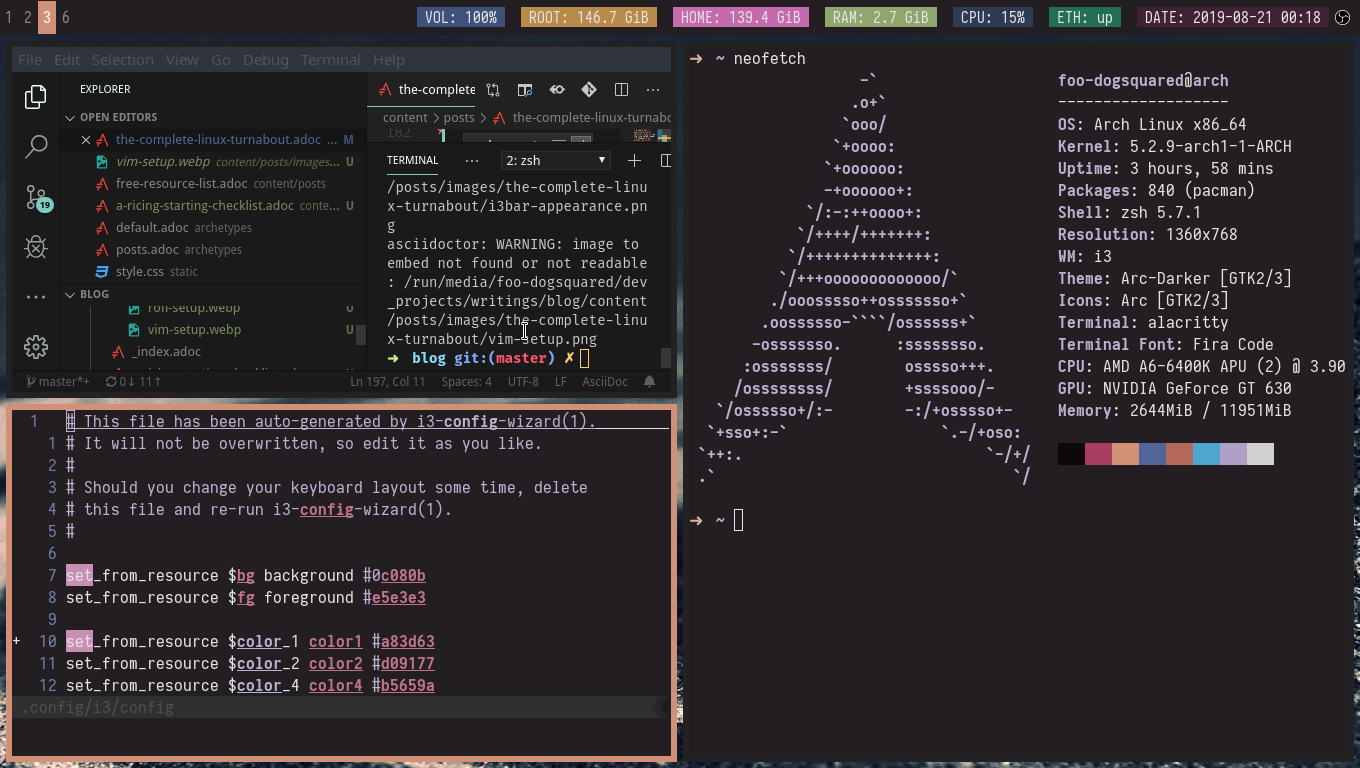The width and height of the screenshot is (1360, 768).
Task: Click the blue swatch in neofetch palette
Action: 1152,454
